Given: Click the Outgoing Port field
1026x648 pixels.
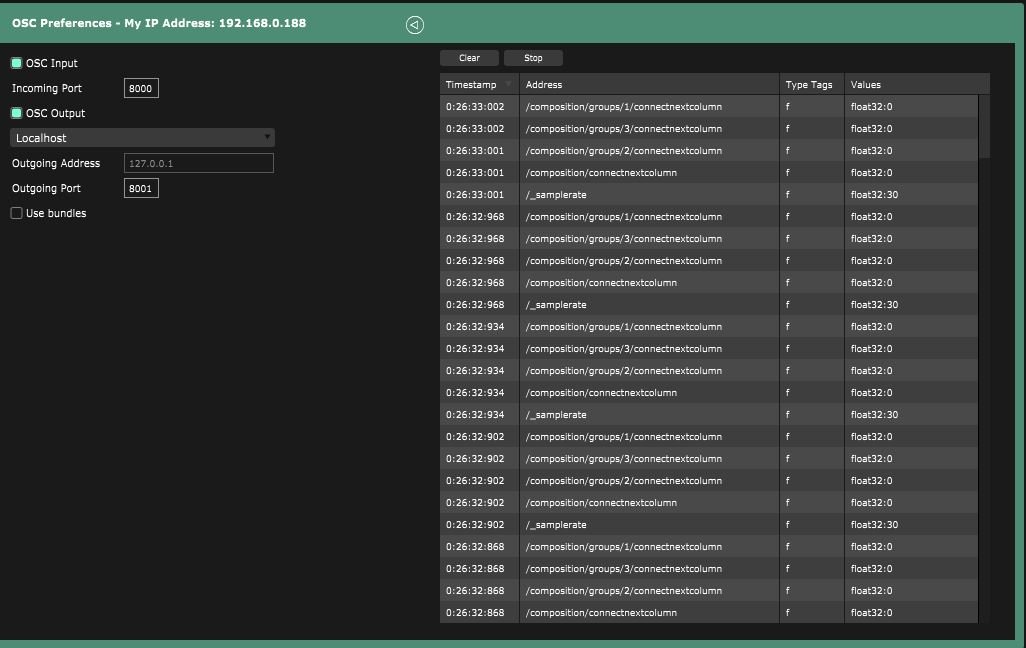Looking at the screenshot, I should pyautogui.click(x=141, y=188).
